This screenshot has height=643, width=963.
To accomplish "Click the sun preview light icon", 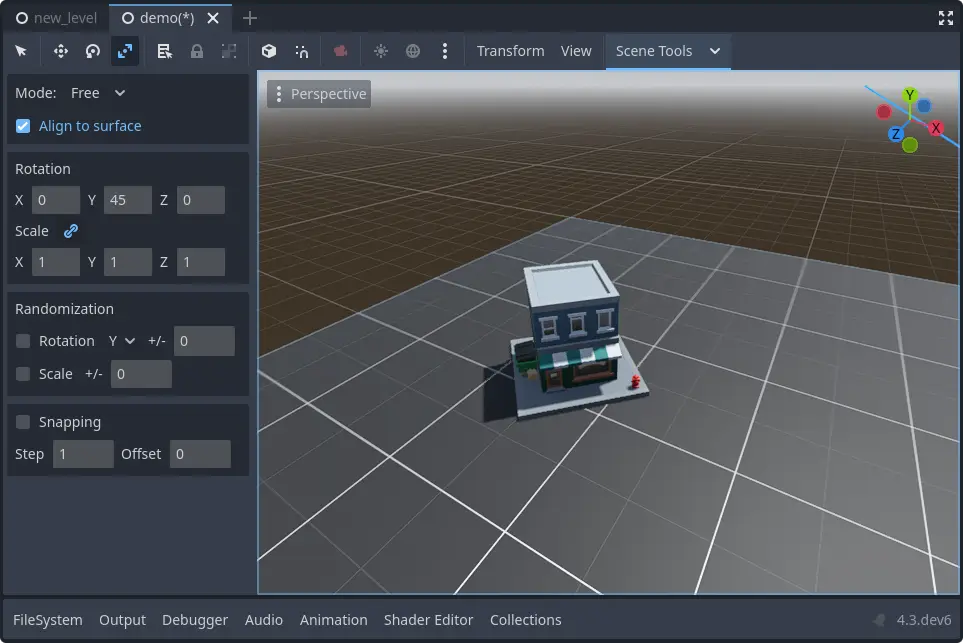I will pos(381,51).
